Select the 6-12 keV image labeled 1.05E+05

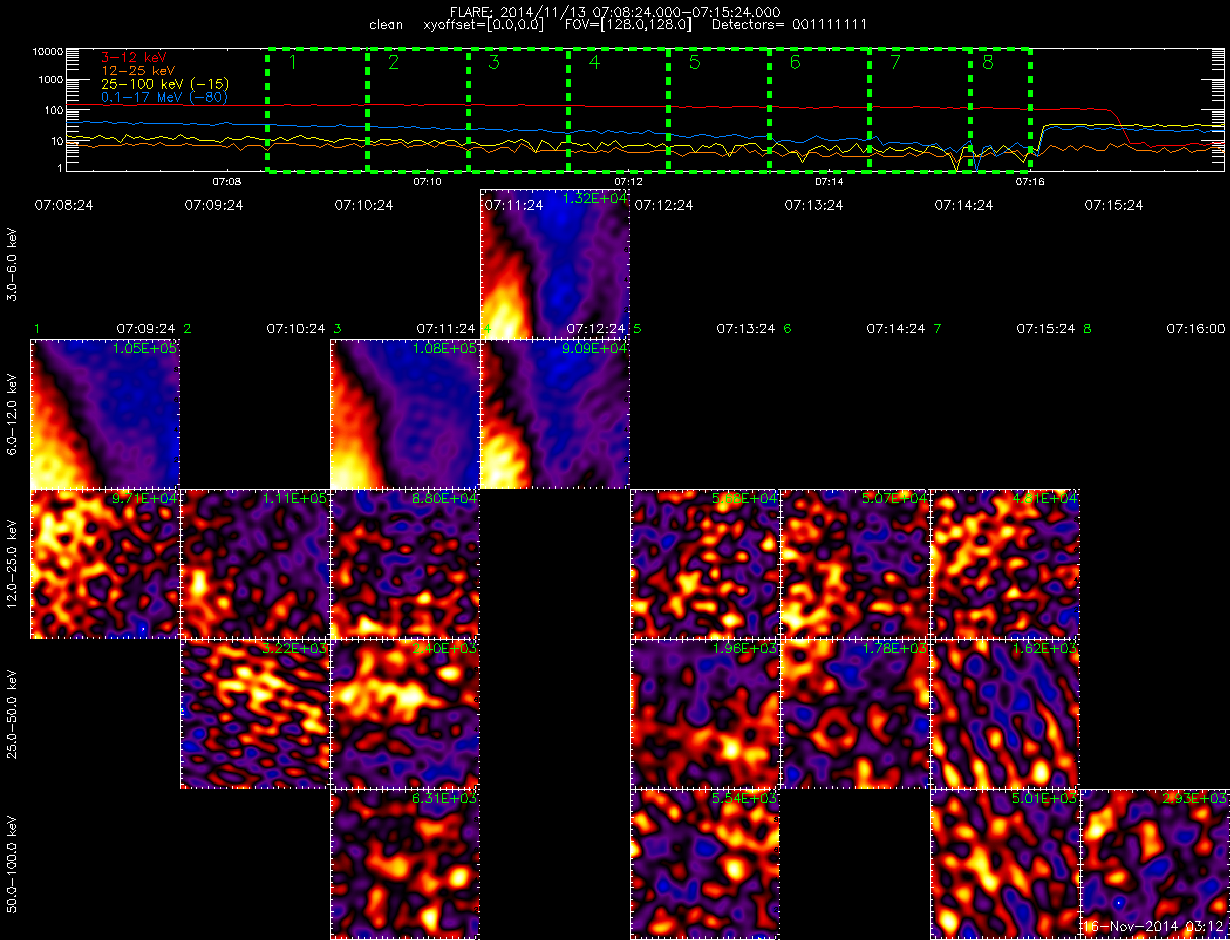click(105, 414)
